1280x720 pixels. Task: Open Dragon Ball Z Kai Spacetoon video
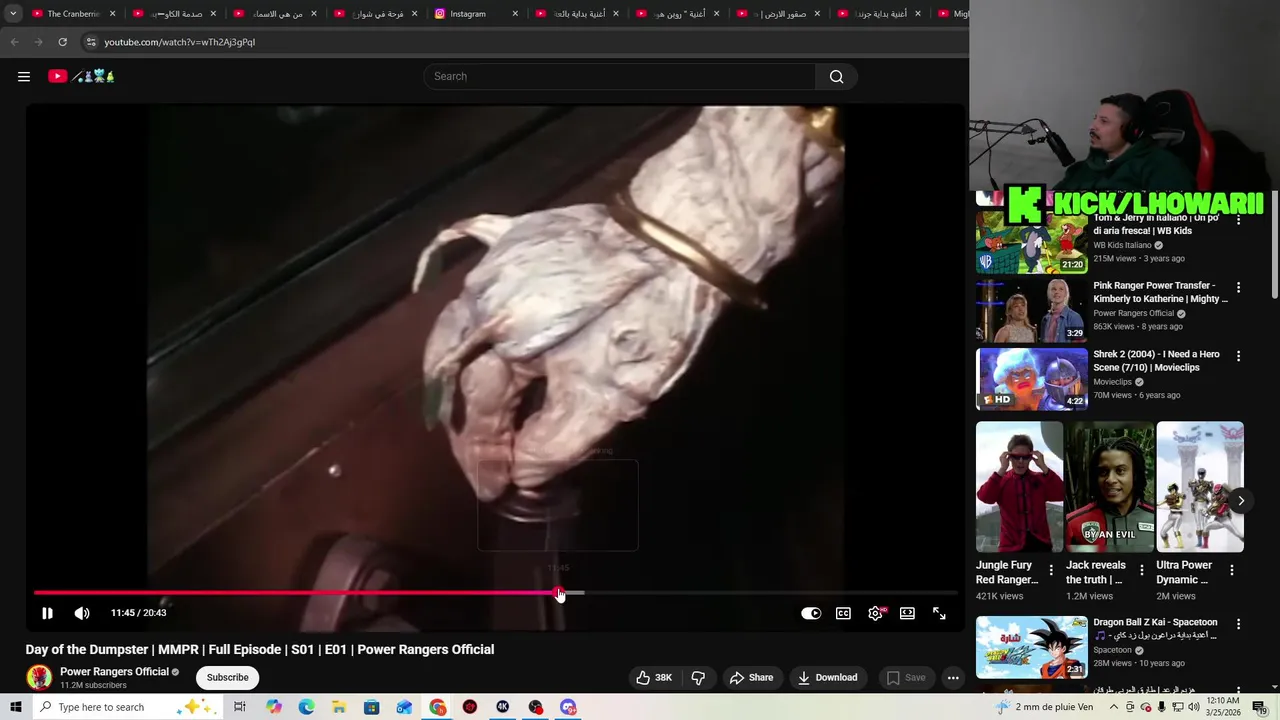[1031, 647]
